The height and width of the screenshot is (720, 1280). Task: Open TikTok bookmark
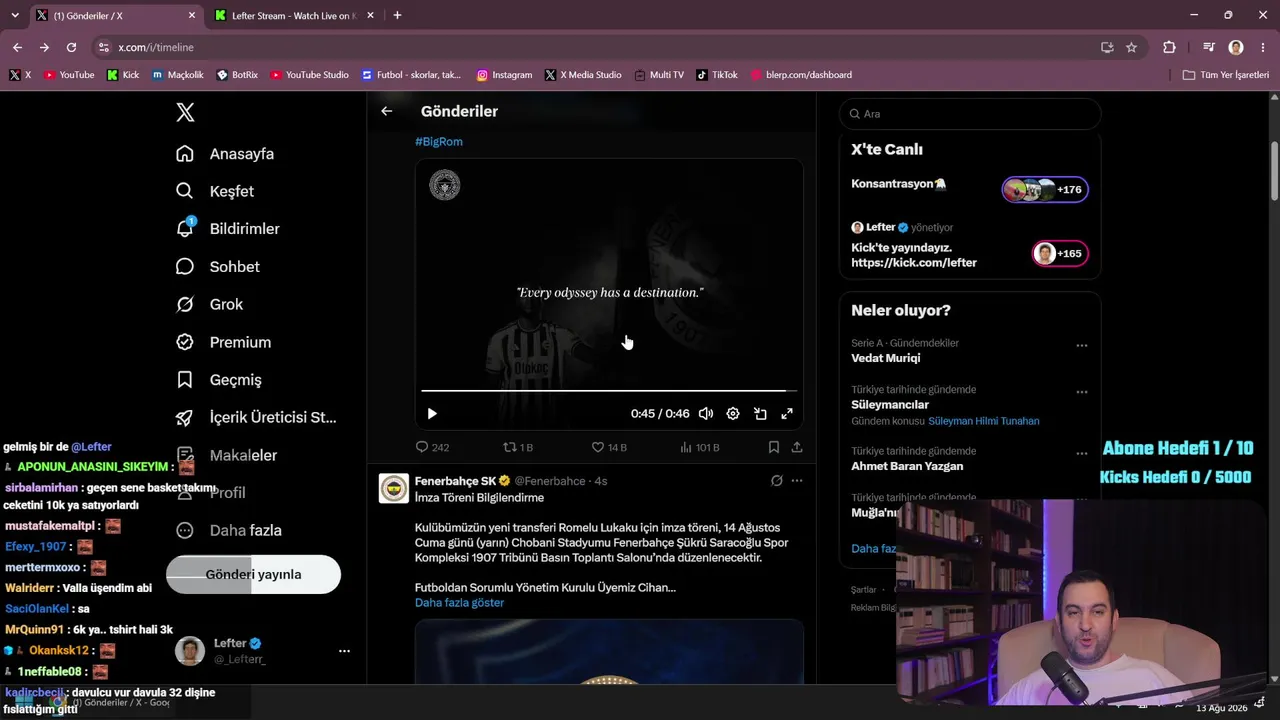click(x=716, y=75)
